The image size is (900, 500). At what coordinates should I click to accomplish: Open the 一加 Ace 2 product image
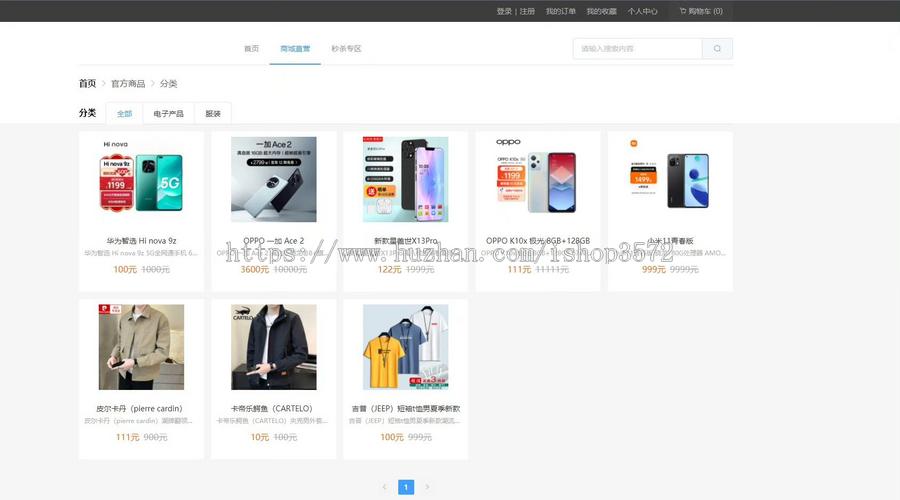pos(273,179)
